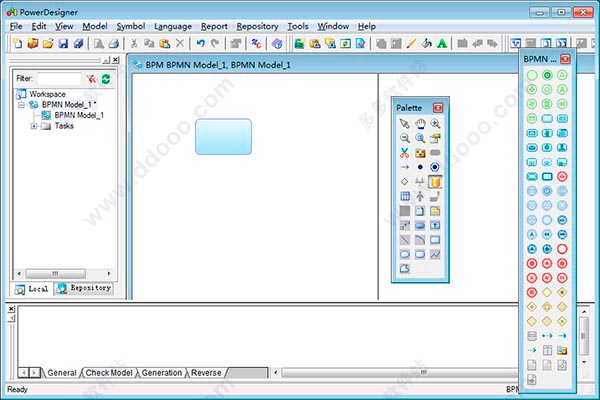The width and height of the screenshot is (600, 400).
Task: Close the browser panel with its X
Action: pos(116,60)
